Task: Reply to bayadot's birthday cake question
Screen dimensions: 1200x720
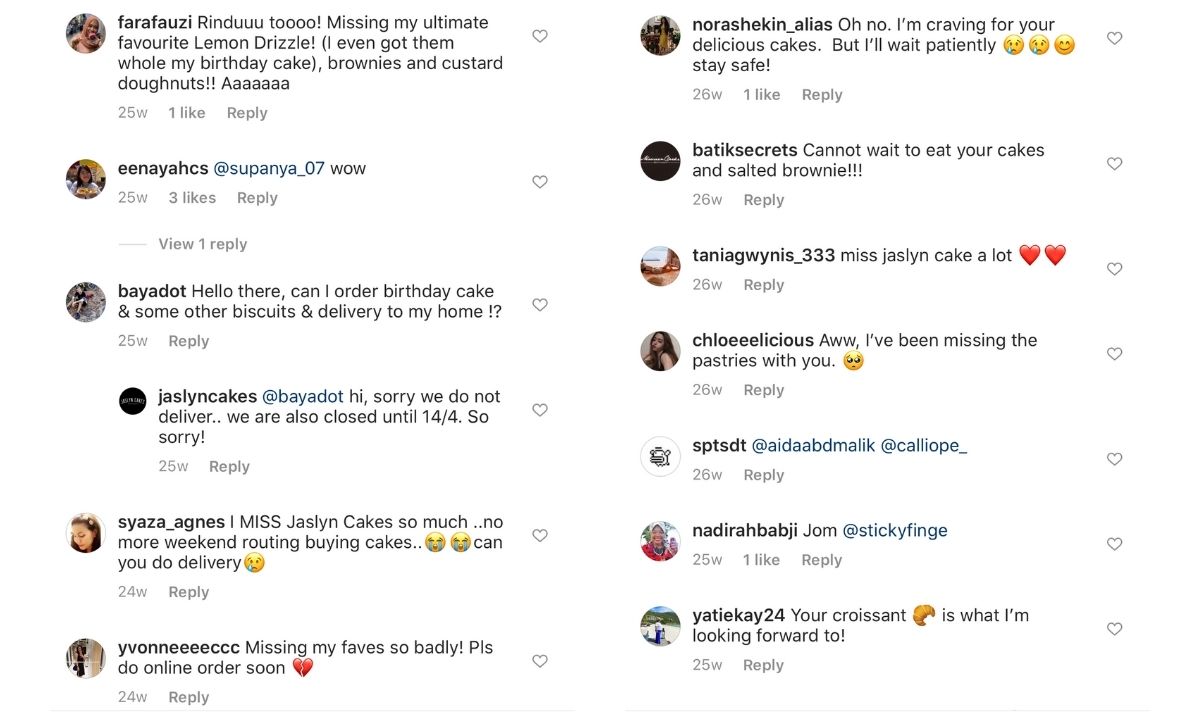Action: pyautogui.click(x=189, y=340)
